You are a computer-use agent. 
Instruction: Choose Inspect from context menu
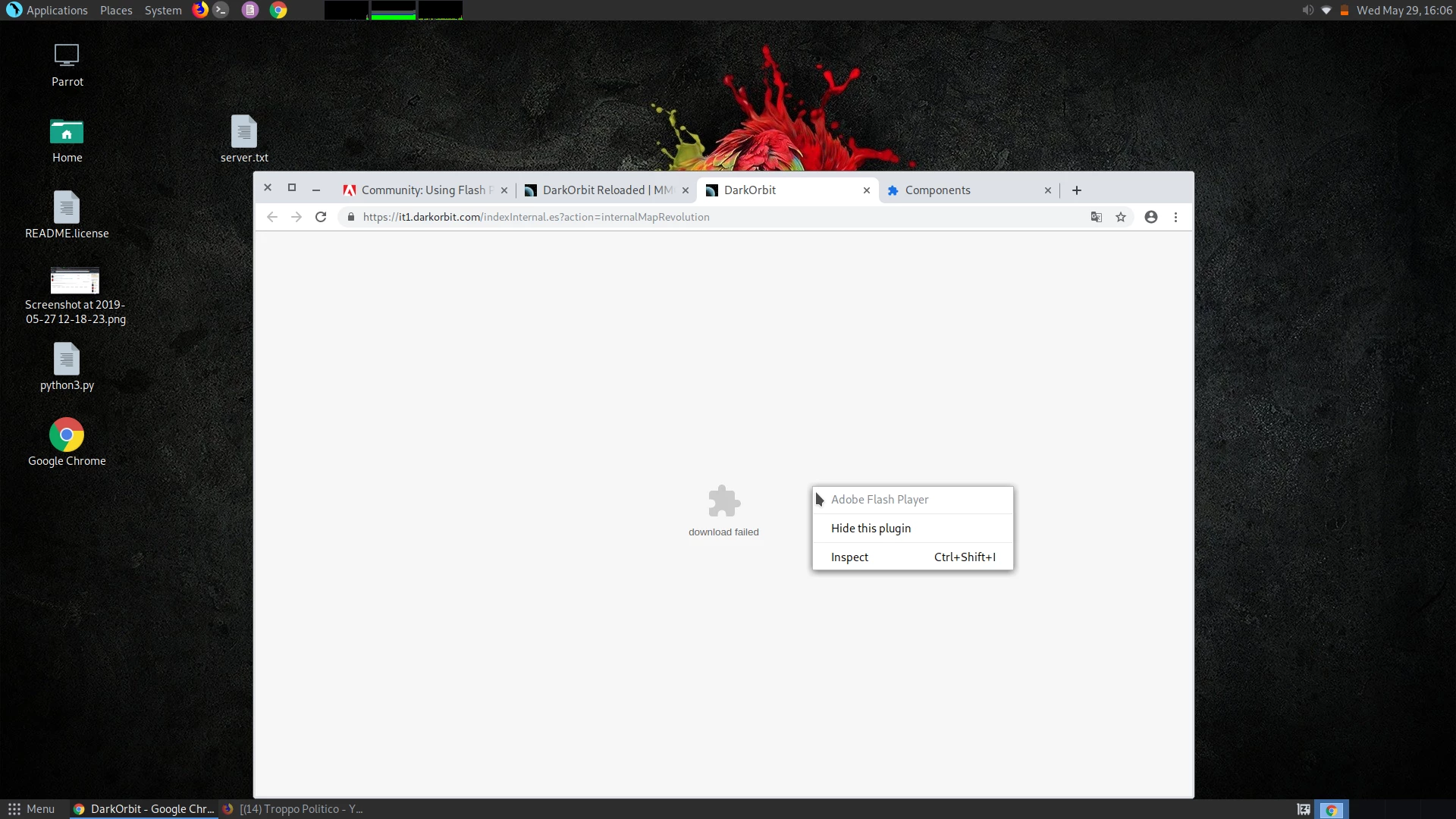click(849, 557)
